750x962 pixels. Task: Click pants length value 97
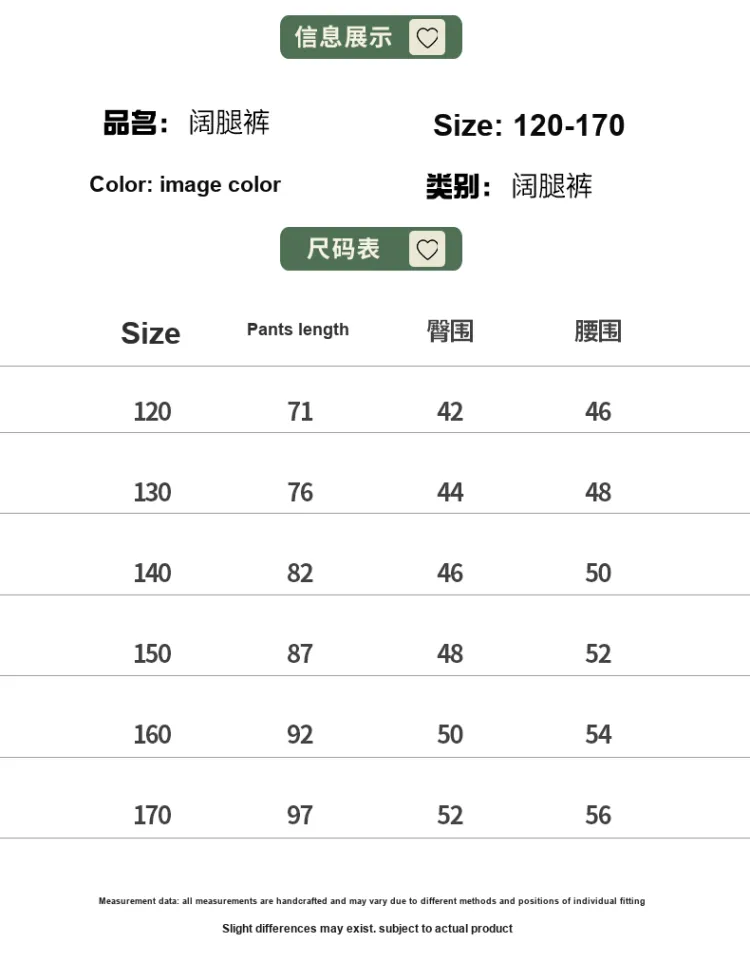coord(300,815)
